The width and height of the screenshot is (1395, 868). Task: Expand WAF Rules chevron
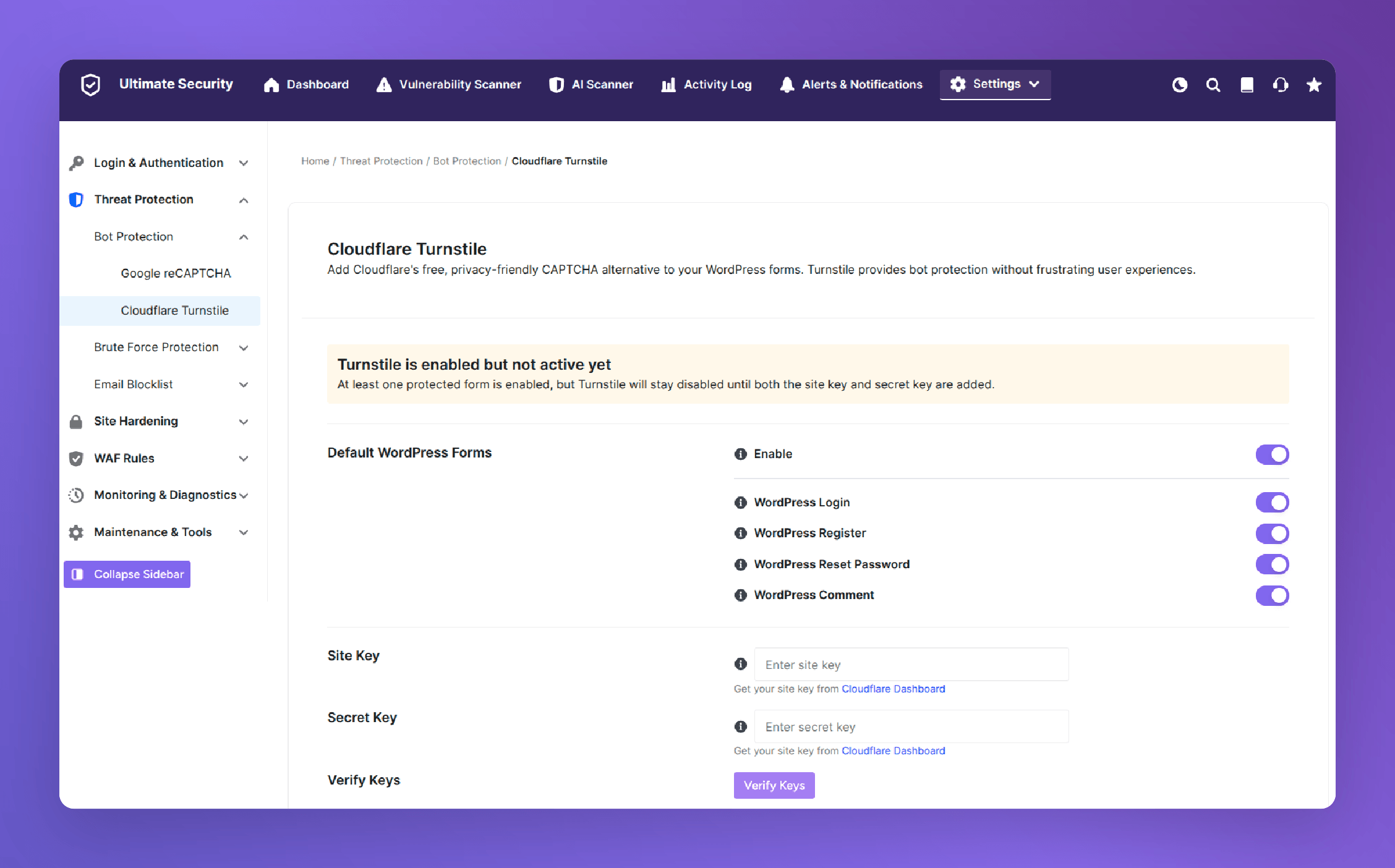244,459
